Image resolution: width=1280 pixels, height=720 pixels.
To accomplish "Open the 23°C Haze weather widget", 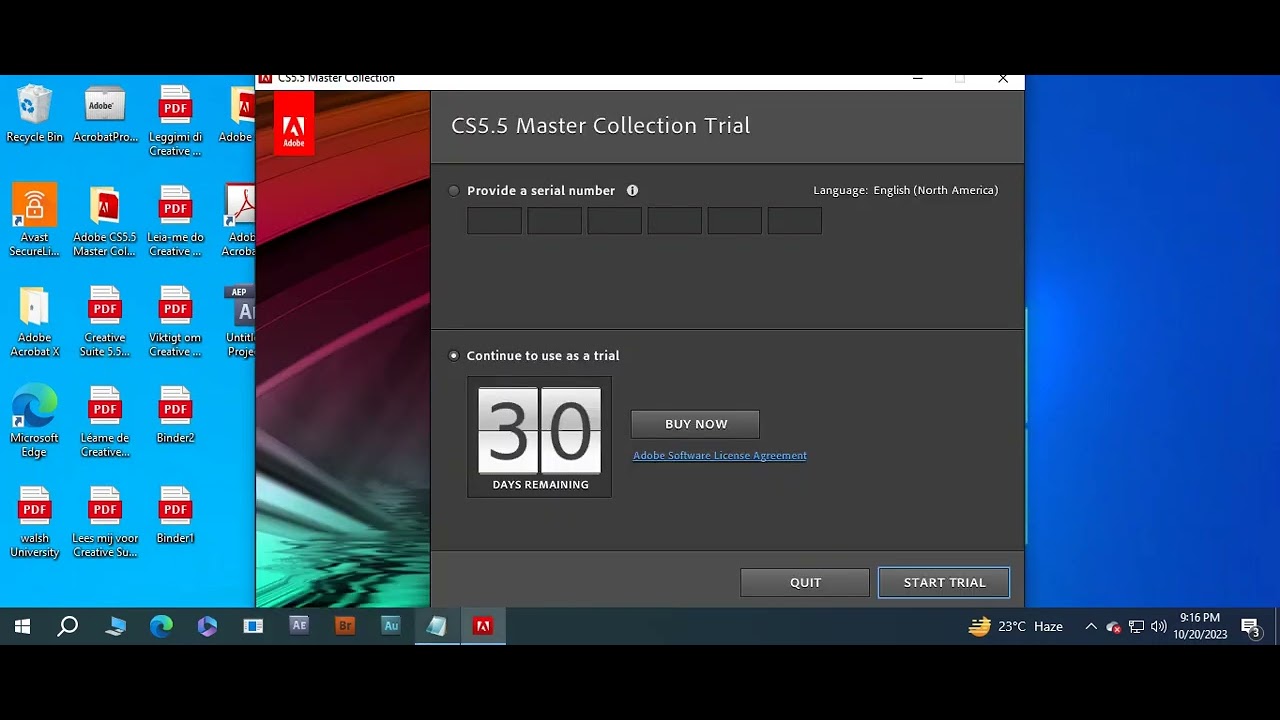I will [x=1015, y=627].
